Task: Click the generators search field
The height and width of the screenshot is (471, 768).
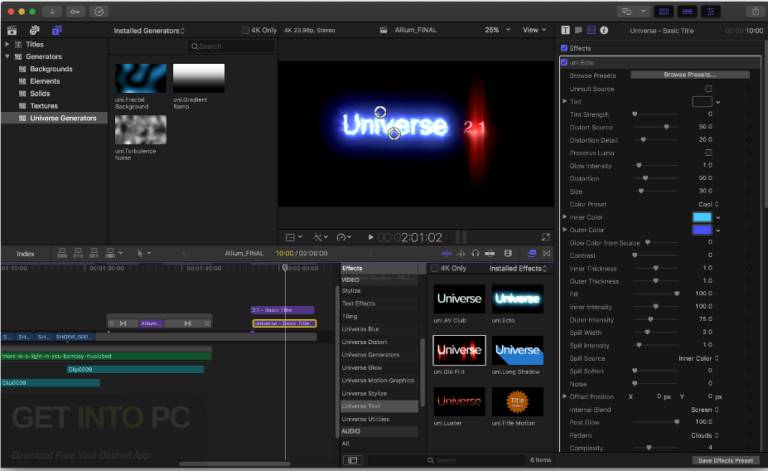Action: [x=231, y=46]
